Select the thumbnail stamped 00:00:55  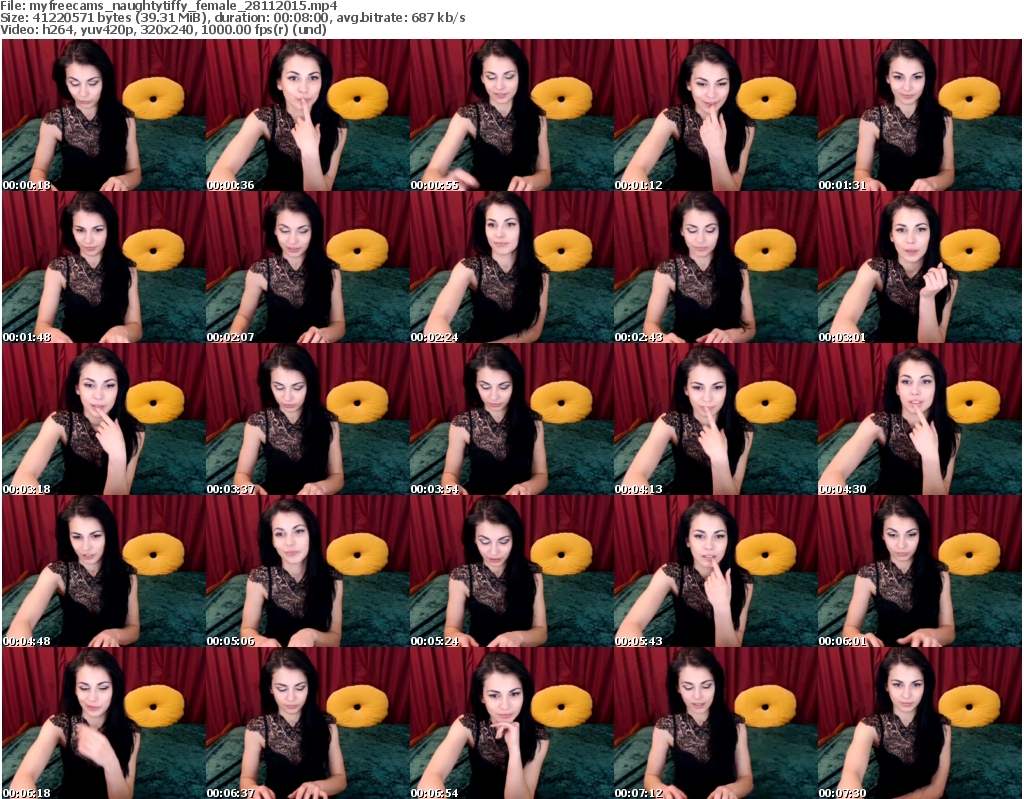(x=511, y=115)
